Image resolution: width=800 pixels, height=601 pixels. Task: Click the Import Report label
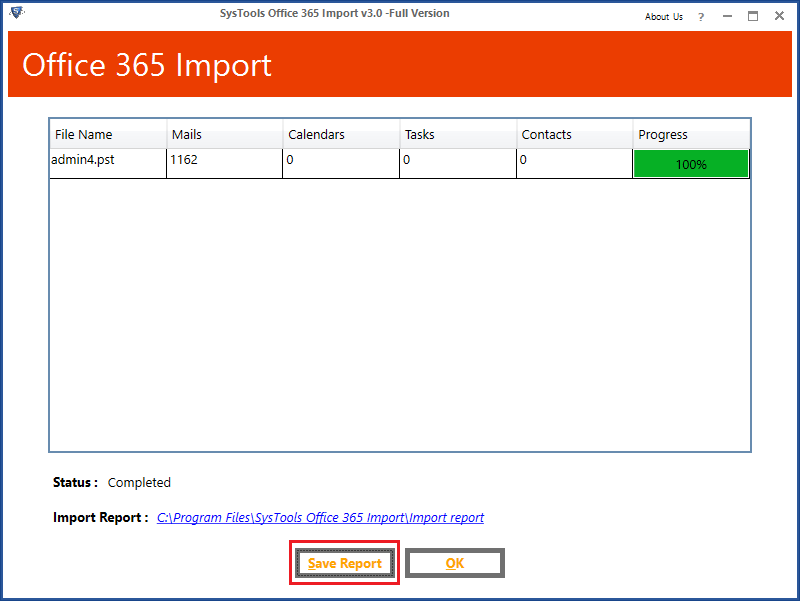(101, 517)
